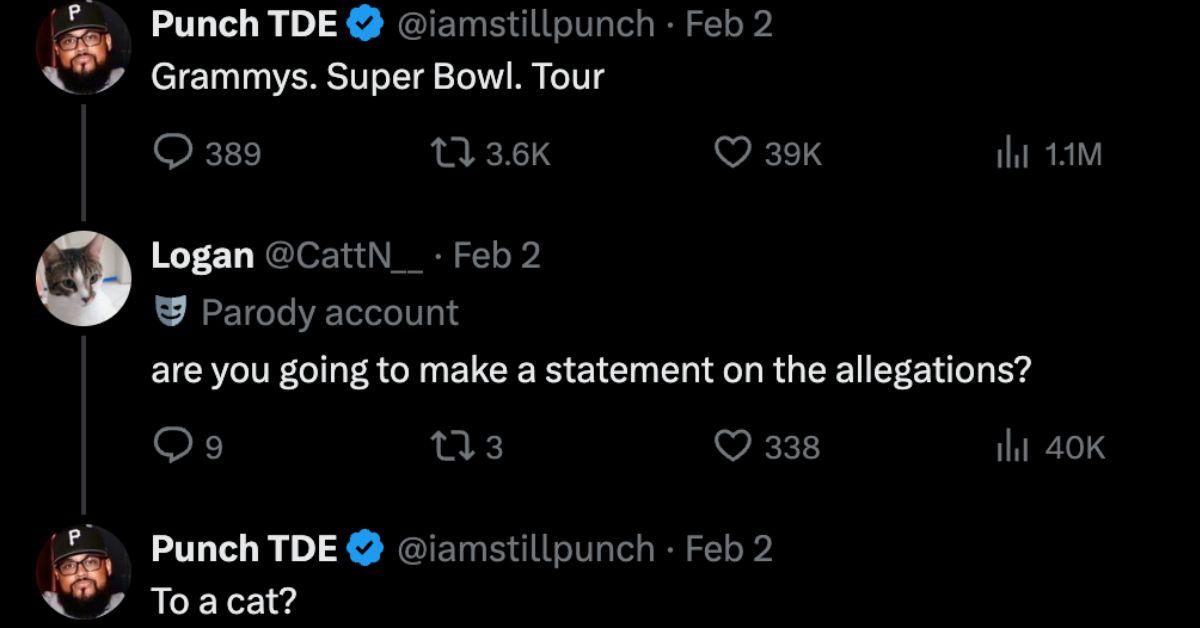This screenshot has width=1200, height=628.
Task: Reply to Logan's allegations tweet
Action: tap(174, 446)
